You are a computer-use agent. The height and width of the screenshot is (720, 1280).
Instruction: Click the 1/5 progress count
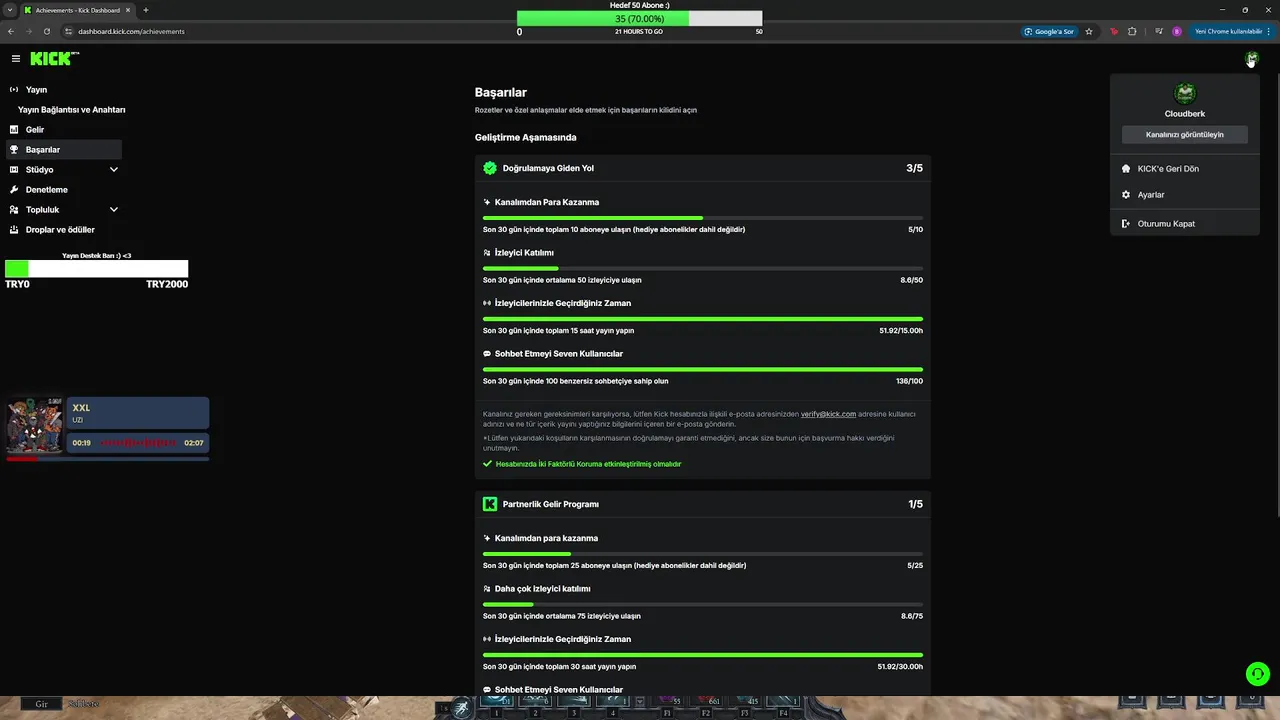[915, 504]
